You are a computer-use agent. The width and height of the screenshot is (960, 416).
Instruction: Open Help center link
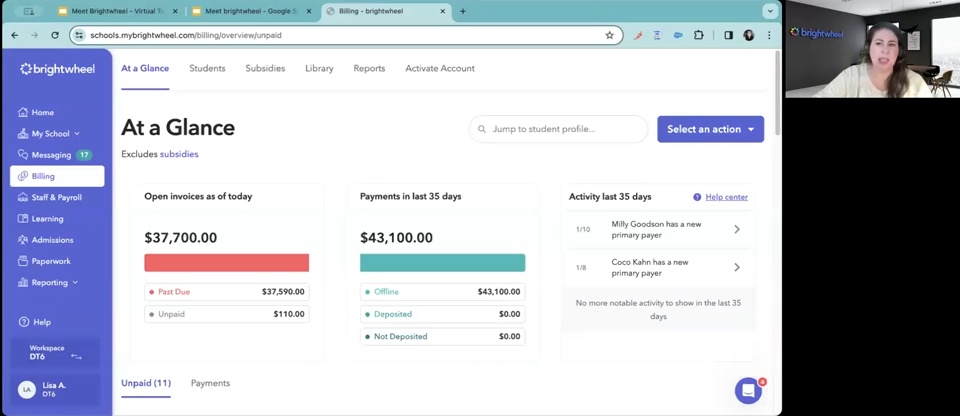point(726,197)
